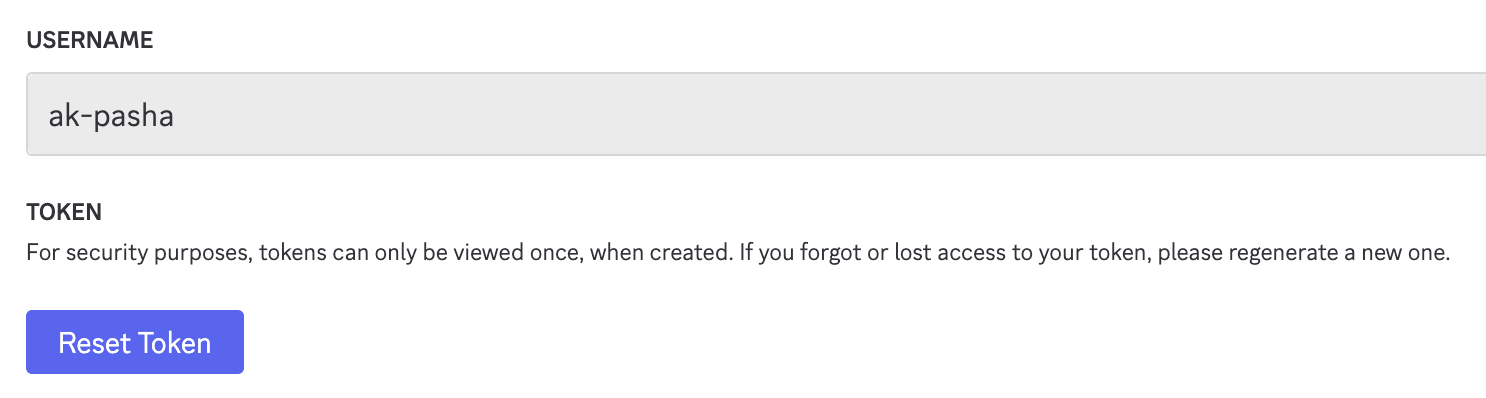
Task: Click the word "regenerate" in the notice
Action: tap(1283, 254)
